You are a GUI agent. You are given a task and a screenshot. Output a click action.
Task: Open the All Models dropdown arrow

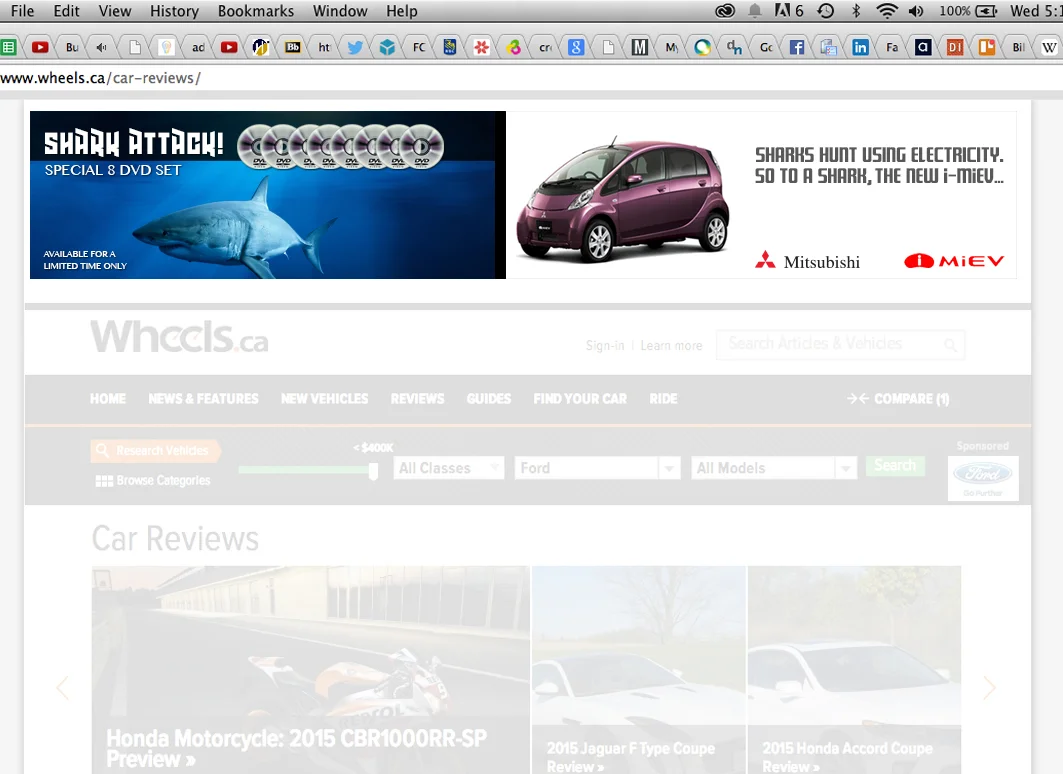(845, 468)
